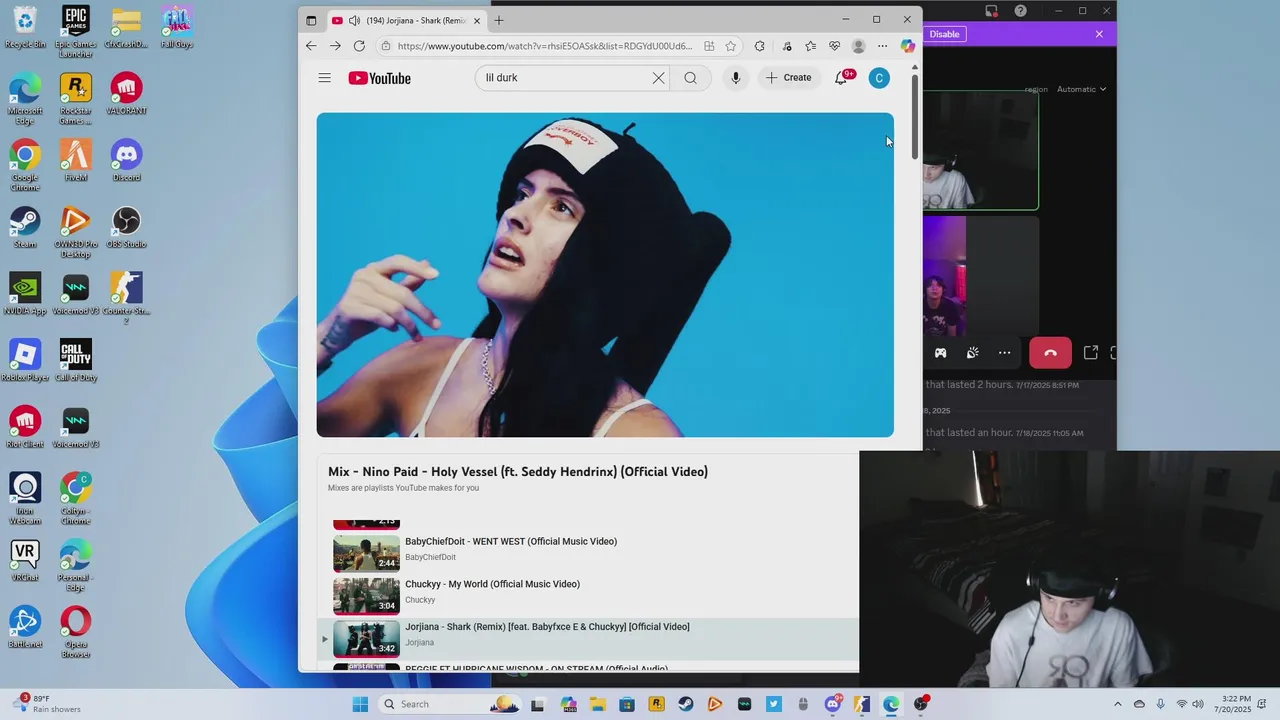Screen dimensions: 1280x720
Task: Open Rockstar Games Launcher in taskbar
Action: 657,704
